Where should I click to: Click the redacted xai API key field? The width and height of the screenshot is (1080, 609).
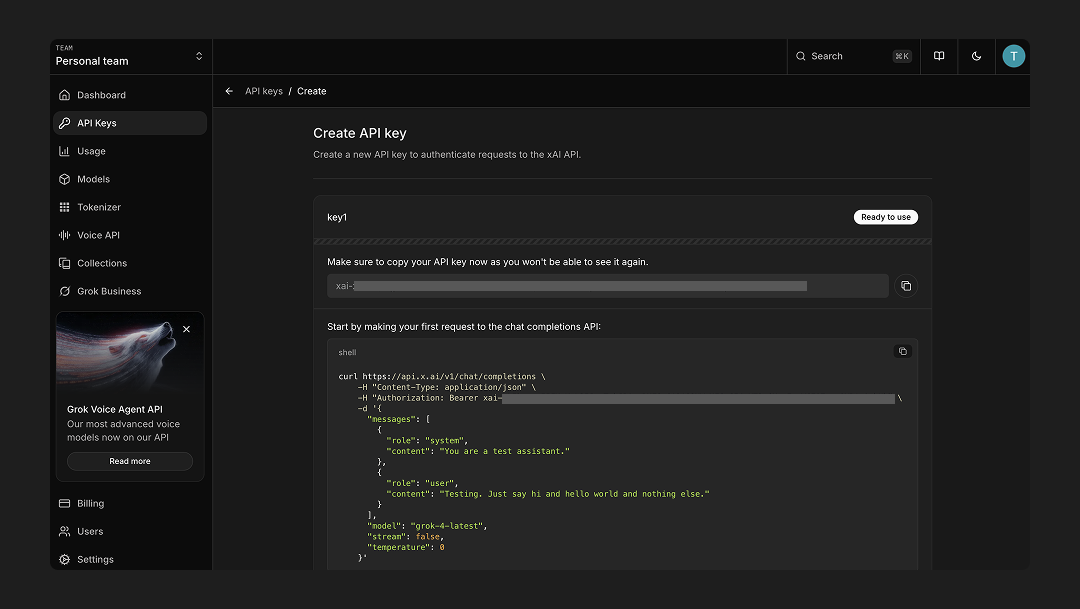[x=608, y=286]
